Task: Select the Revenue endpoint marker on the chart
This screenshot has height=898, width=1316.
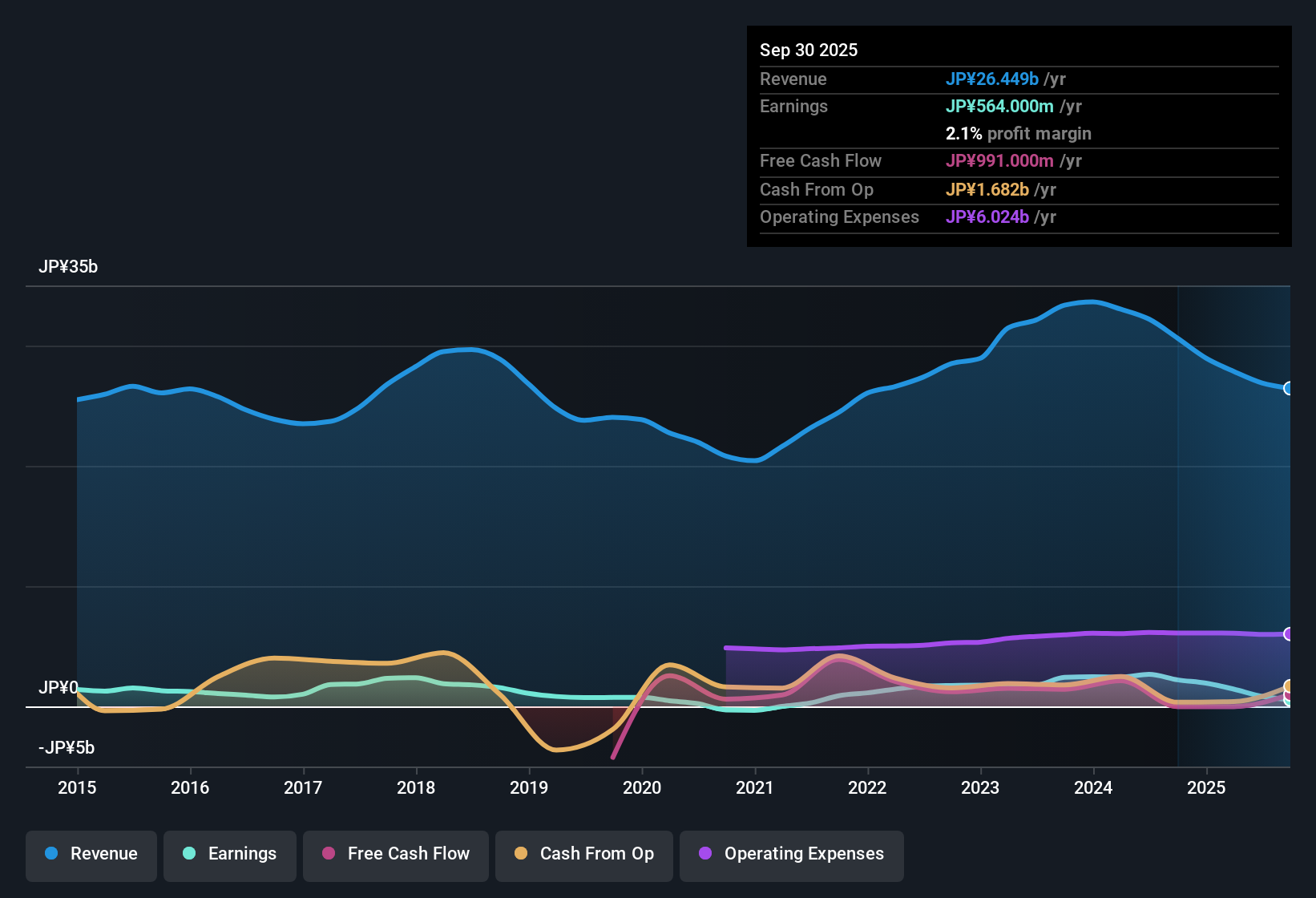Action: [x=1289, y=388]
